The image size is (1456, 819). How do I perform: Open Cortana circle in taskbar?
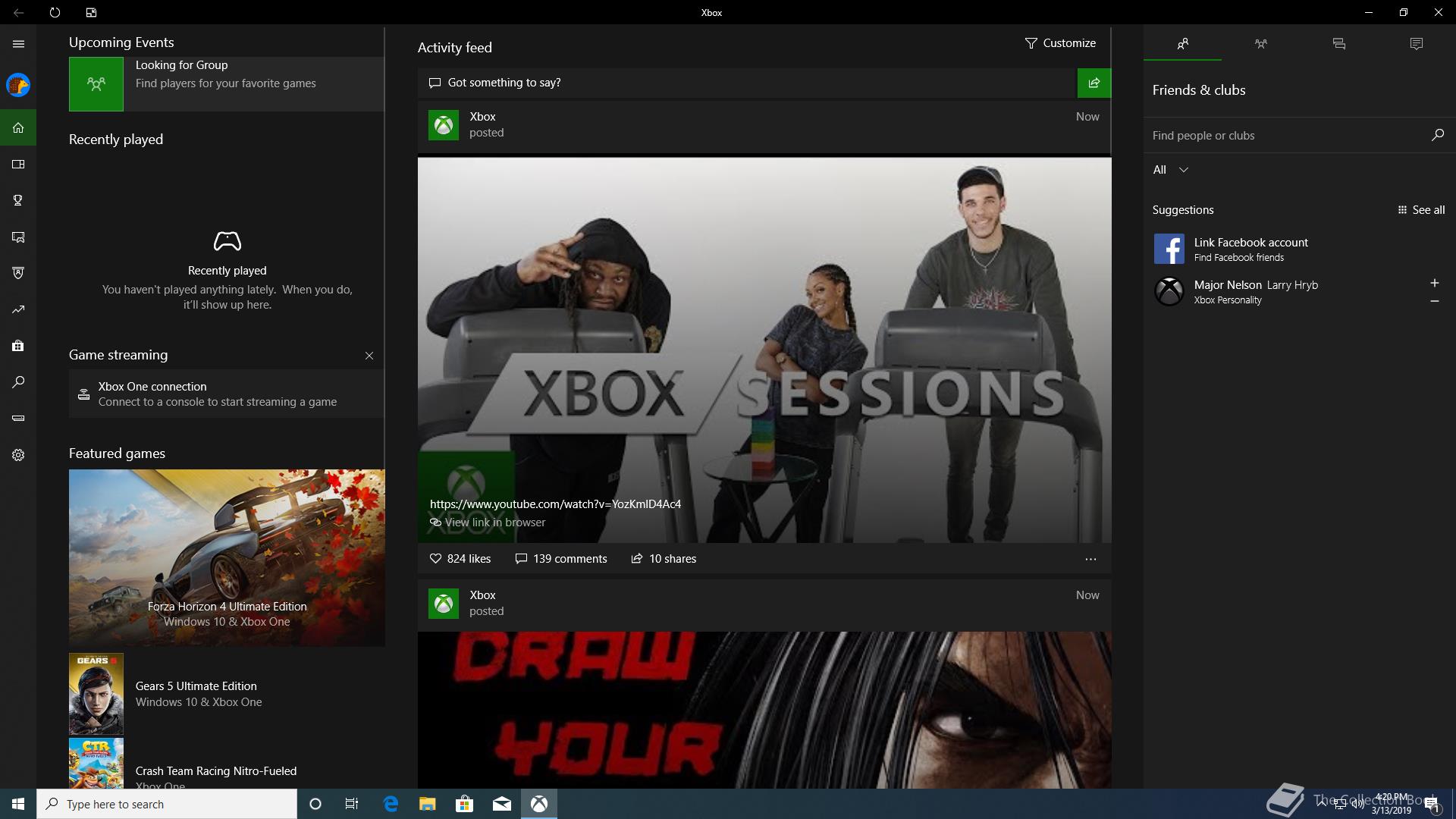[x=315, y=804]
